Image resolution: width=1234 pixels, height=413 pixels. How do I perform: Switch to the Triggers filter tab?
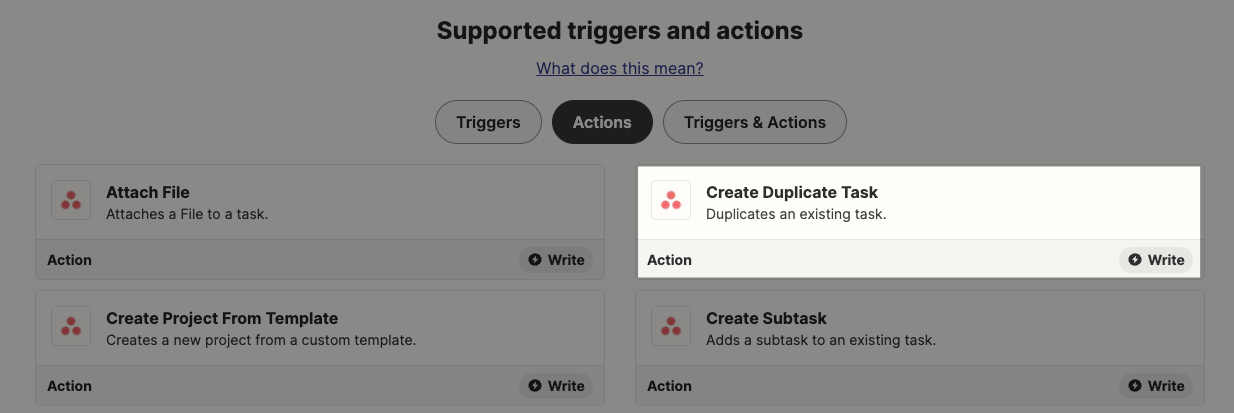pyautogui.click(x=488, y=122)
